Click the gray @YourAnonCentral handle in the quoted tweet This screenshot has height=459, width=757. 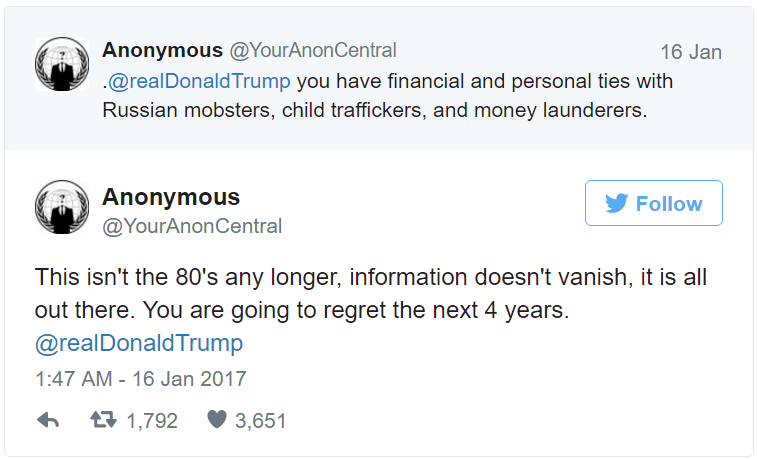[314, 50]
